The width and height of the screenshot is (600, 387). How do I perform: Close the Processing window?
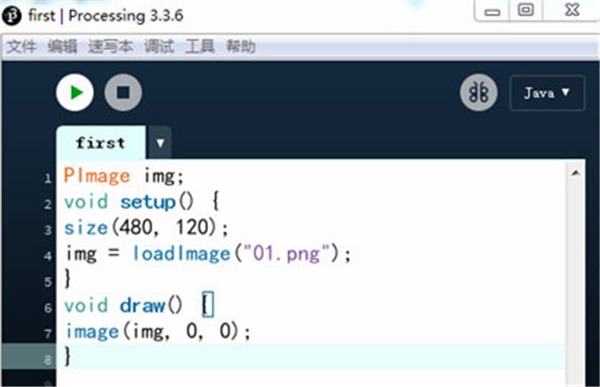pyautogui.click(x=572, y=10)
